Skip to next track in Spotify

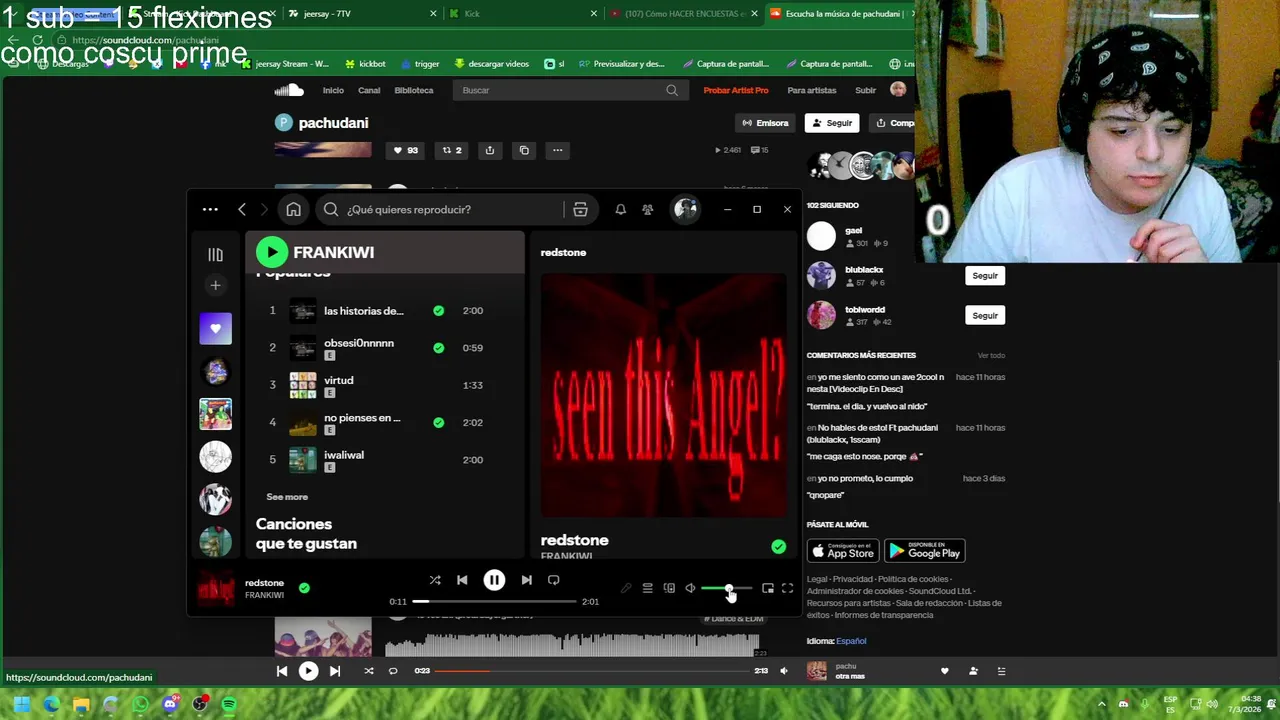click(526, 580)
